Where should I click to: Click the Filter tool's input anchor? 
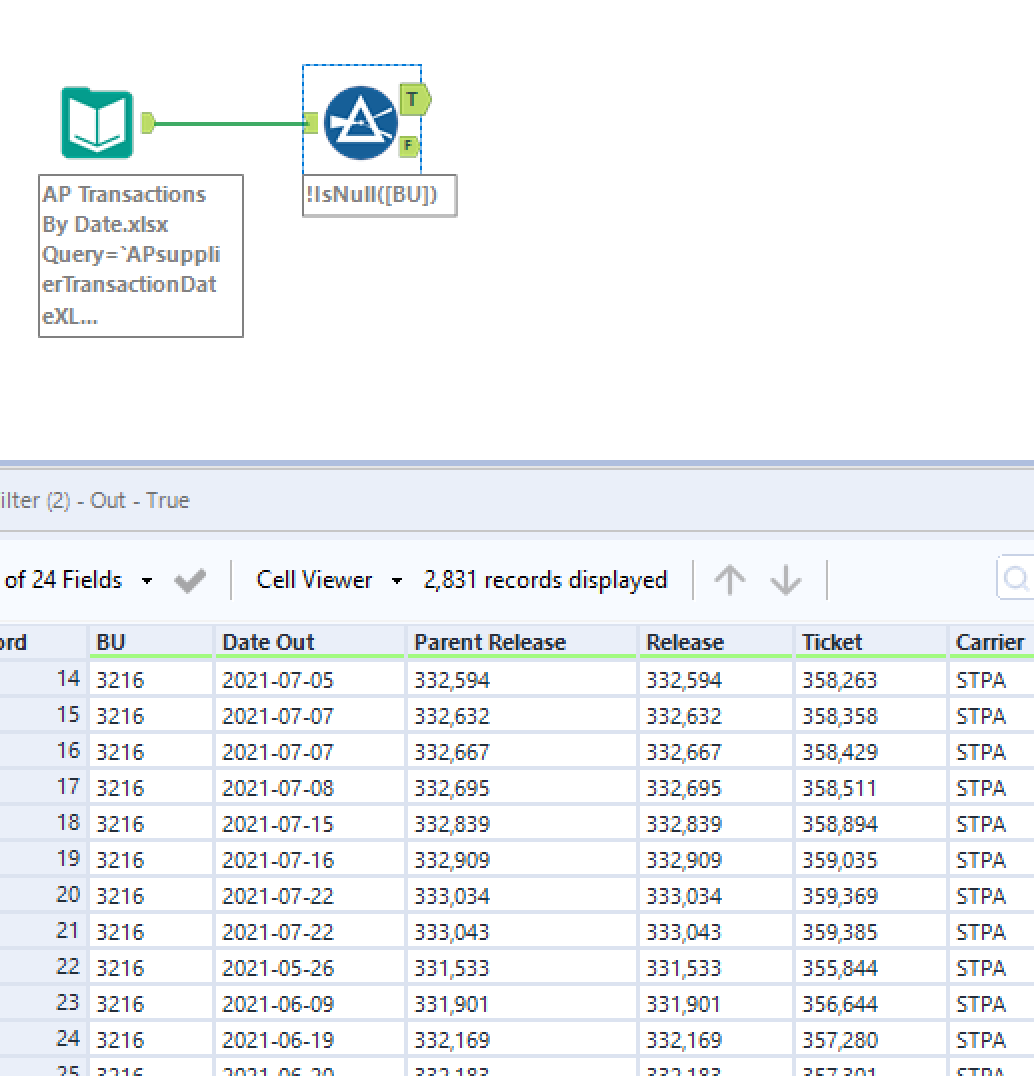[x=312, y=120]
